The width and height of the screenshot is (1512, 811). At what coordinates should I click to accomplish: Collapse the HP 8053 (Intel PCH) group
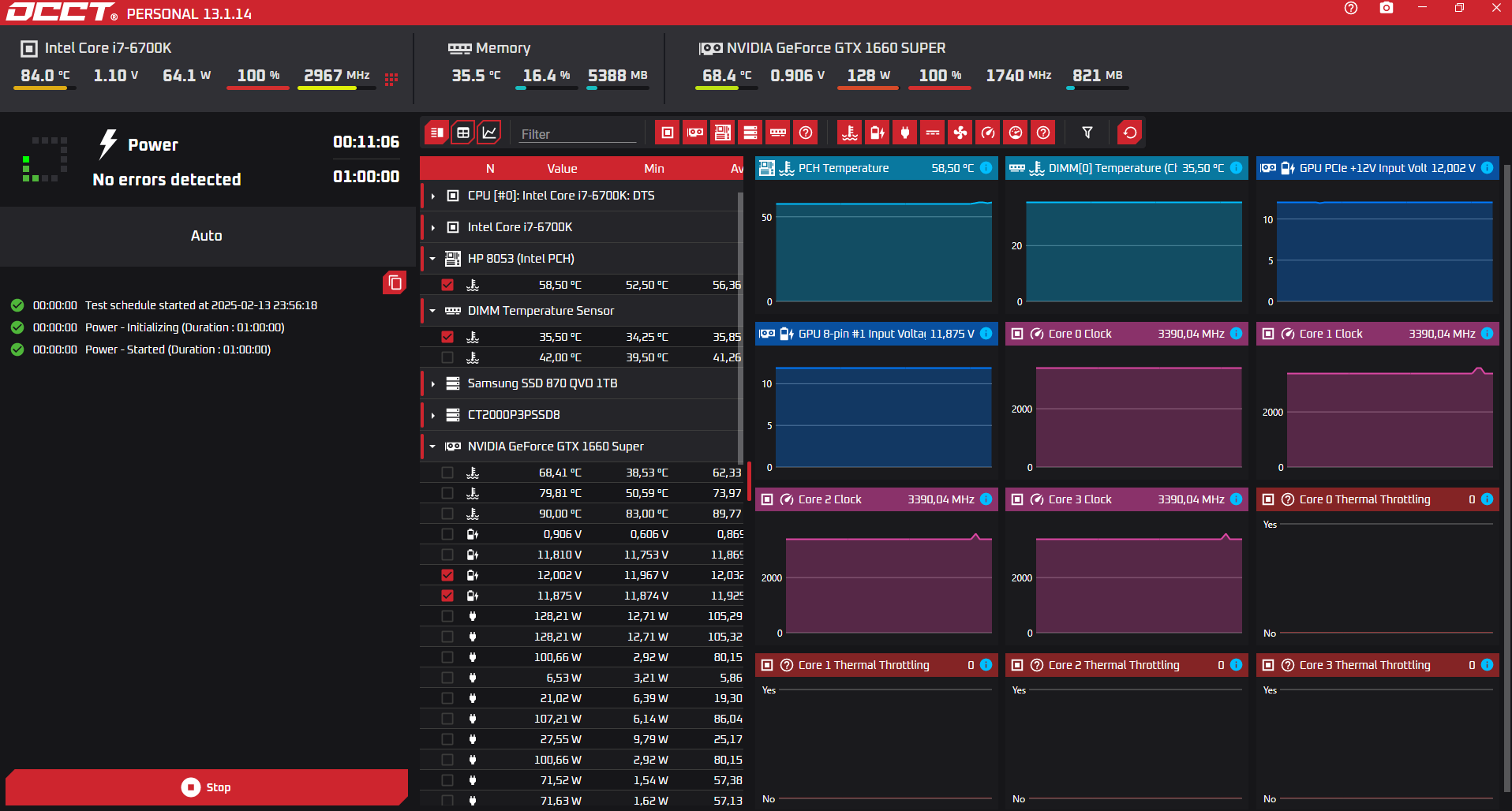pyautogui.click(x=433, y=259)
